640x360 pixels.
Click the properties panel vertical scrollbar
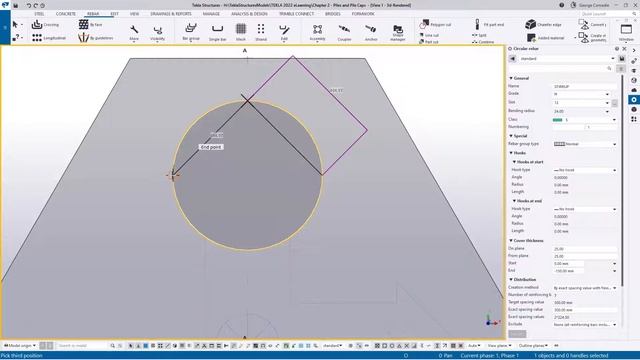[621, 180]
